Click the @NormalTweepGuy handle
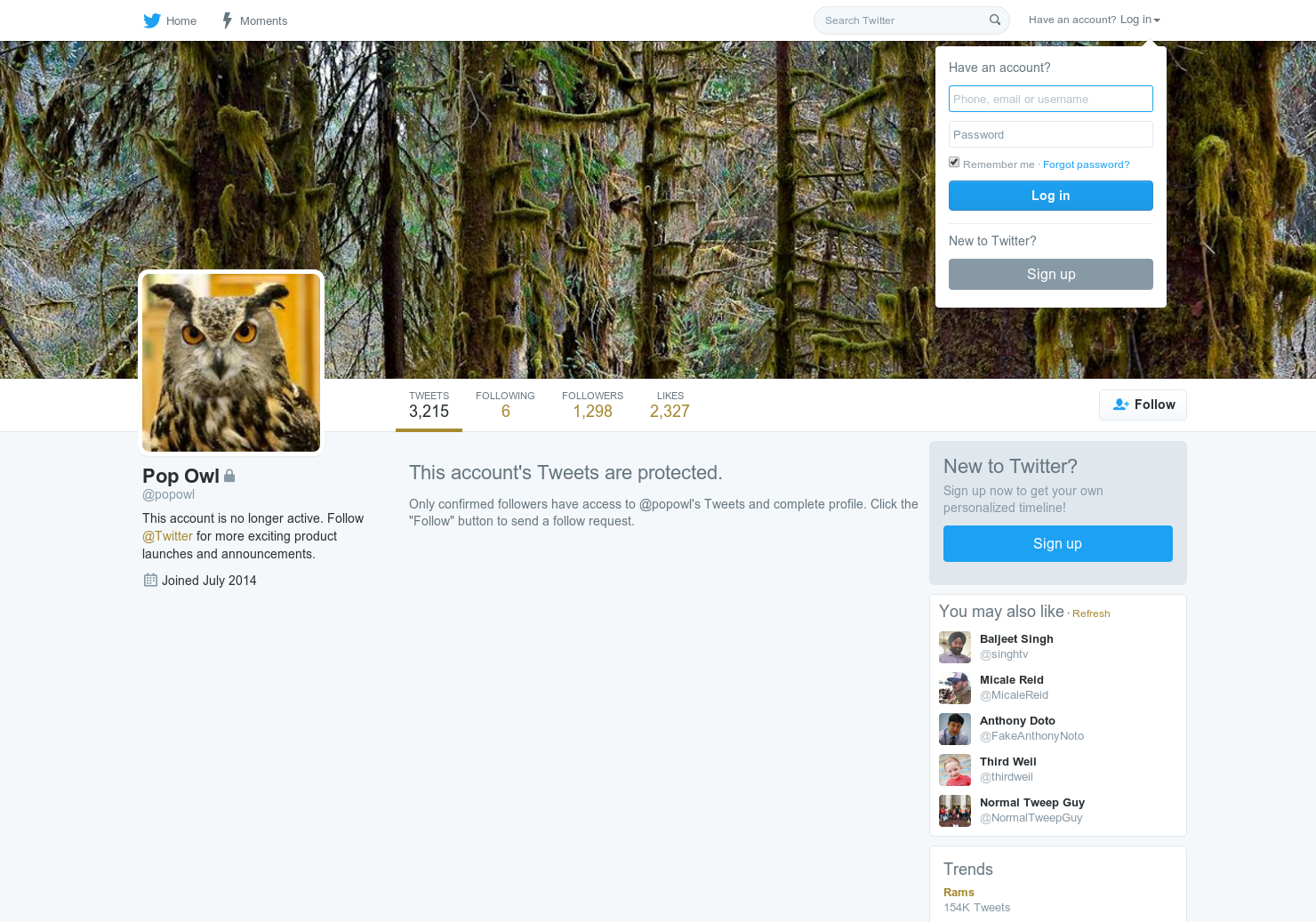Screen dimensions: 1316x922 click(x=1031, y=817)
